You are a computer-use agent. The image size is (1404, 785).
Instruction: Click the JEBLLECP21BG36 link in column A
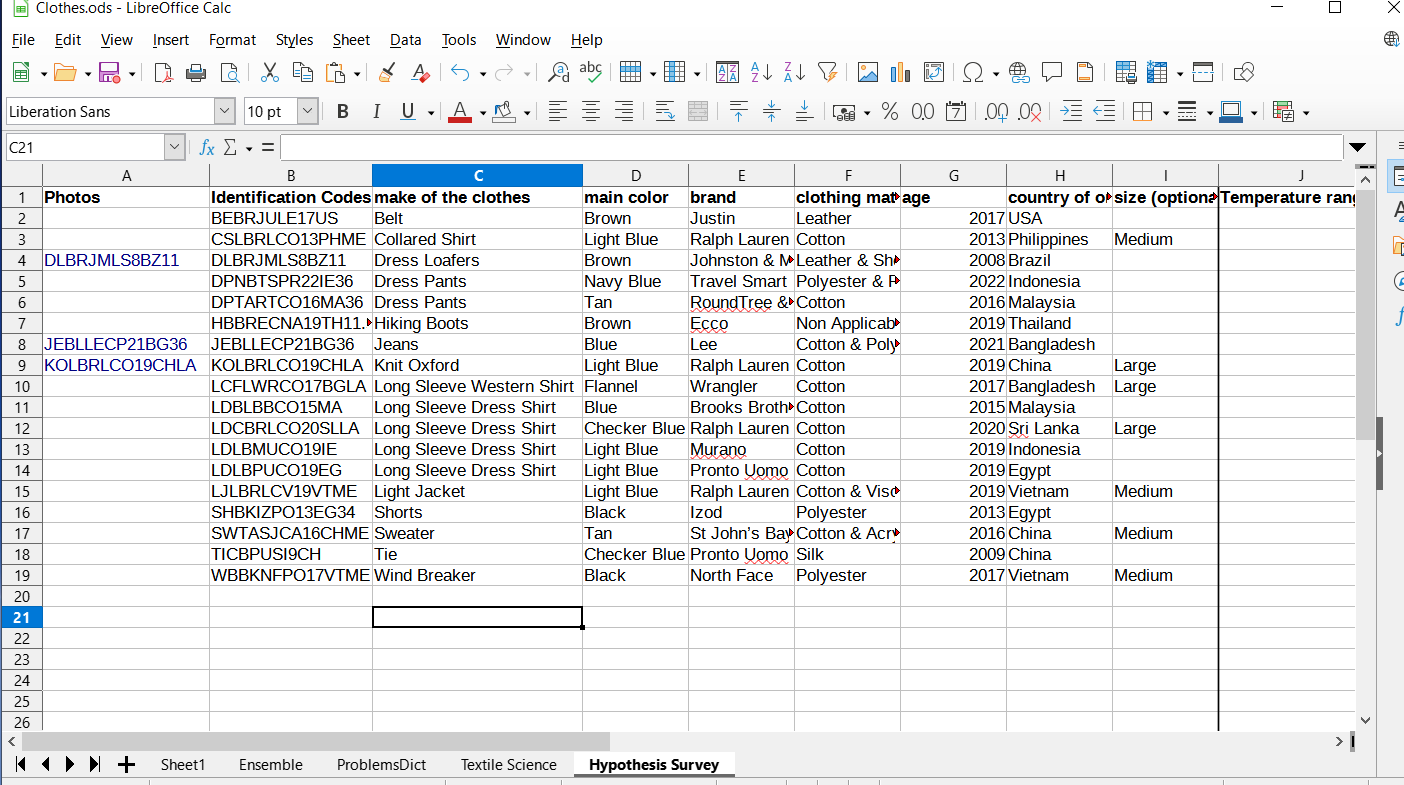point(115,344)
